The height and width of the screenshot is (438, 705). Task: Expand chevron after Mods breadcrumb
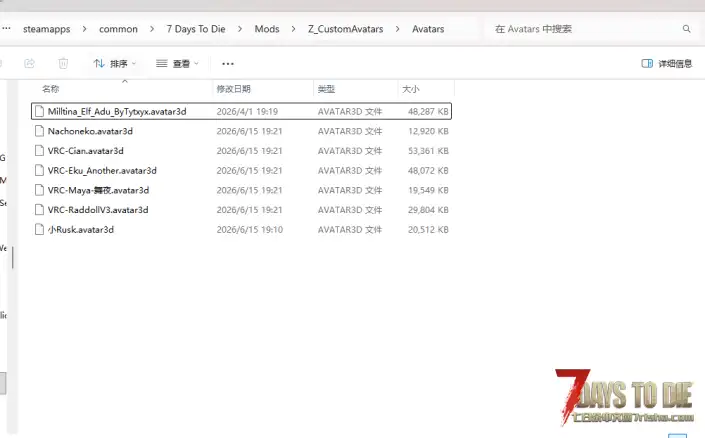[293, 29]
